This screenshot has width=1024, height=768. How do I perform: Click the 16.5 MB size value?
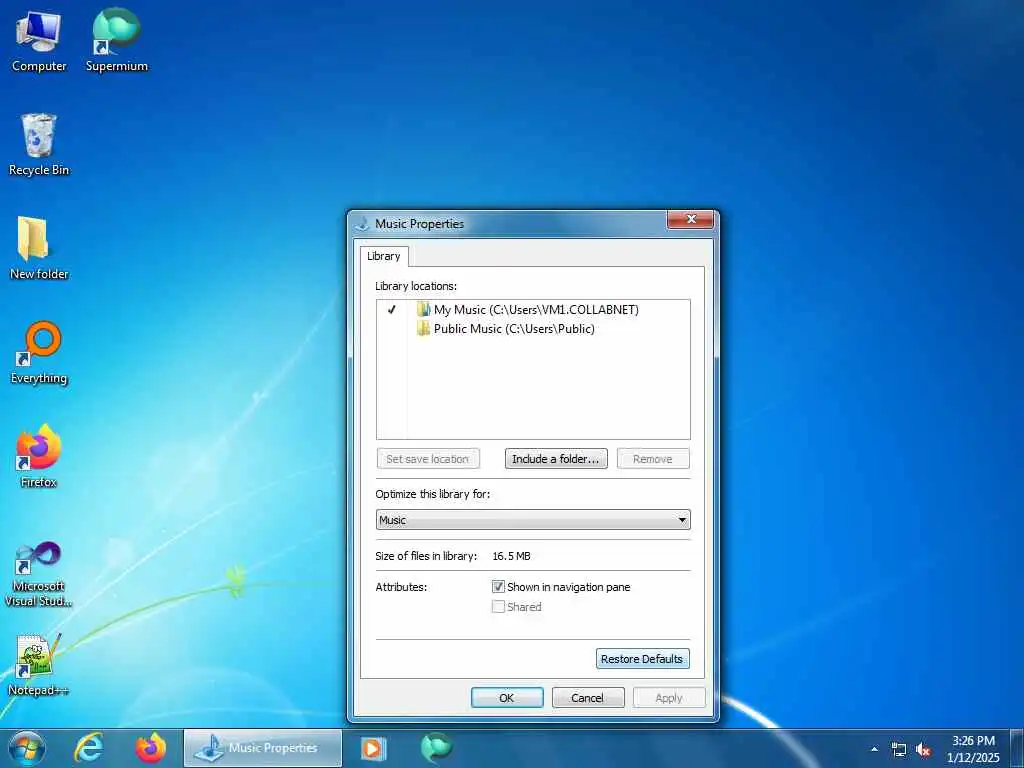(x=511, y=556)
